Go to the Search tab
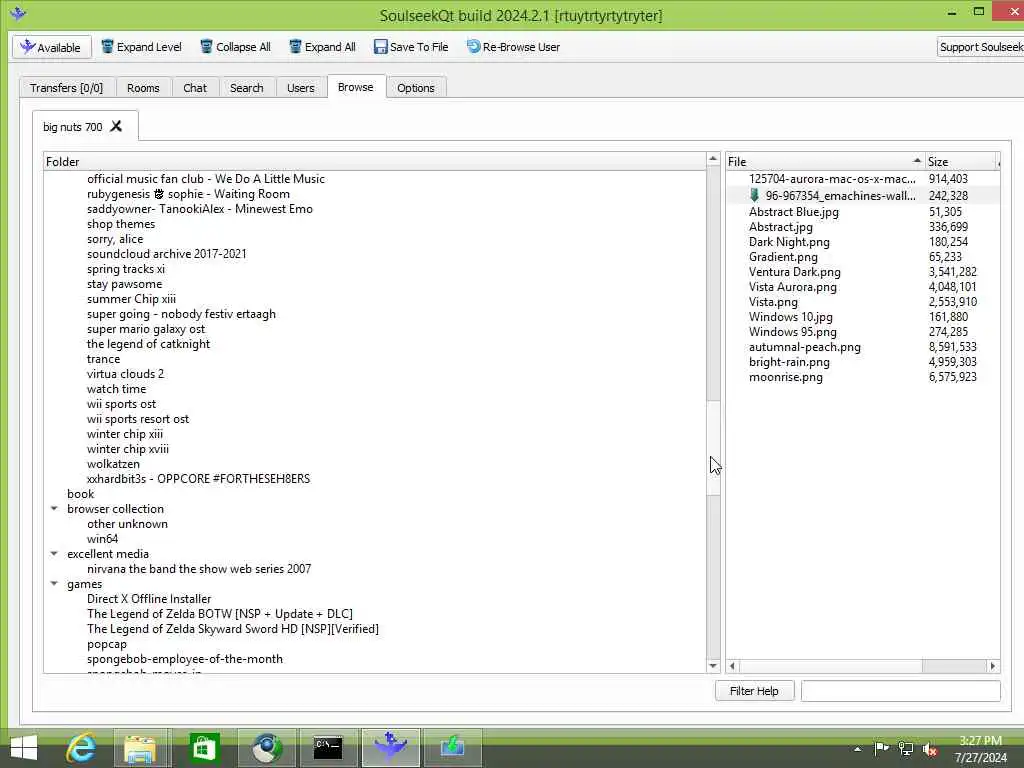The width and height of the screenshot is (1024, 768). point(246,88)
